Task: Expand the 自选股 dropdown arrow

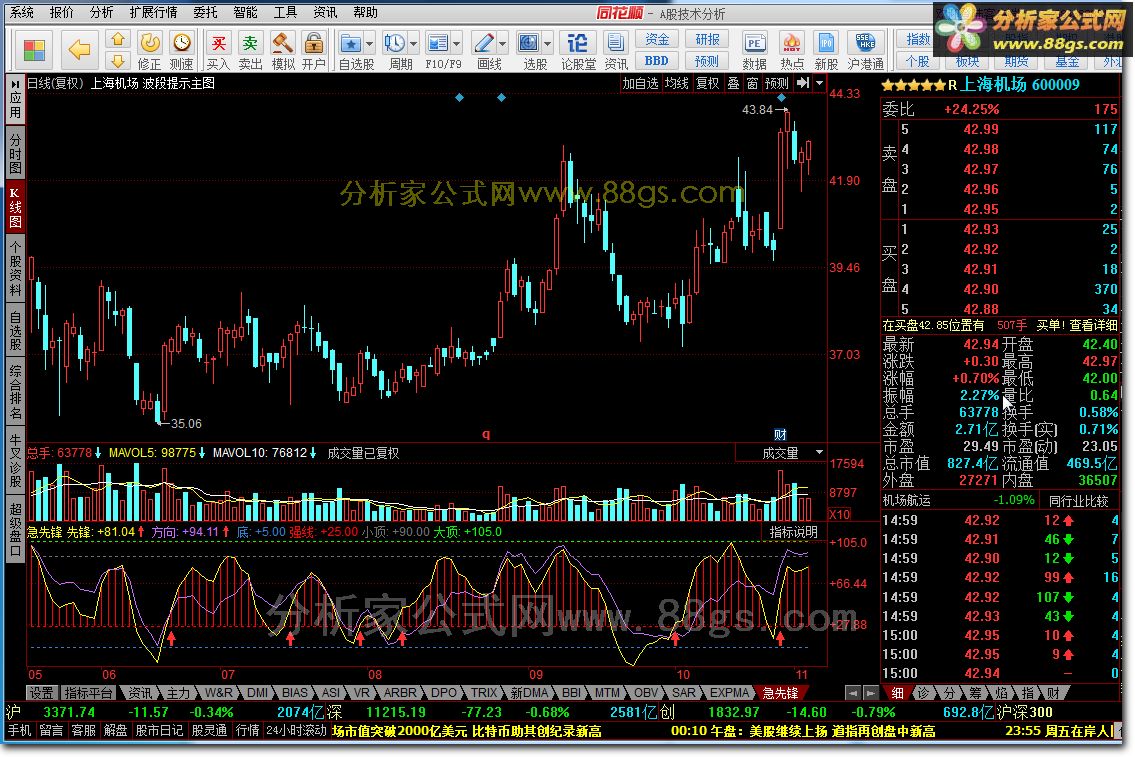Action: (370, 44)
